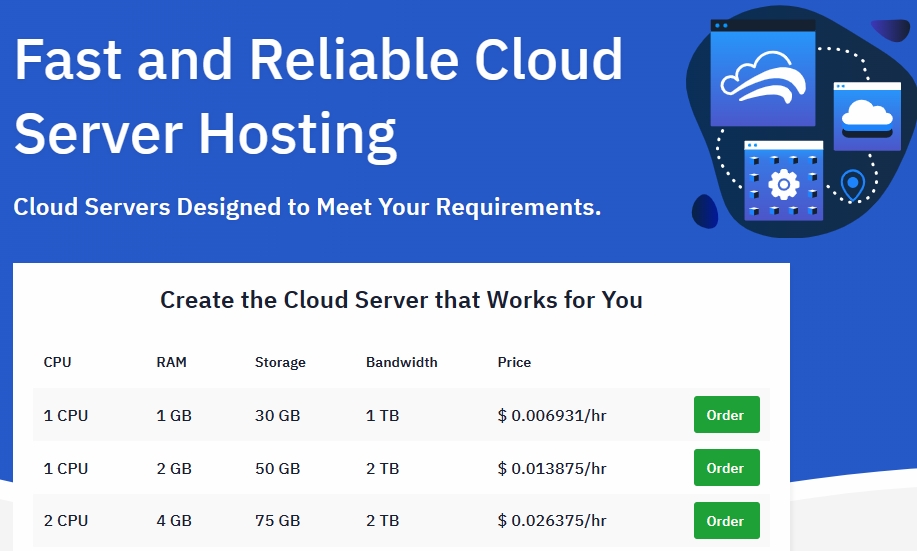The width and height of the screenshot is (917, 551).
Task: Click the gear icon in the server grid
Action: [x=784, y=184]
